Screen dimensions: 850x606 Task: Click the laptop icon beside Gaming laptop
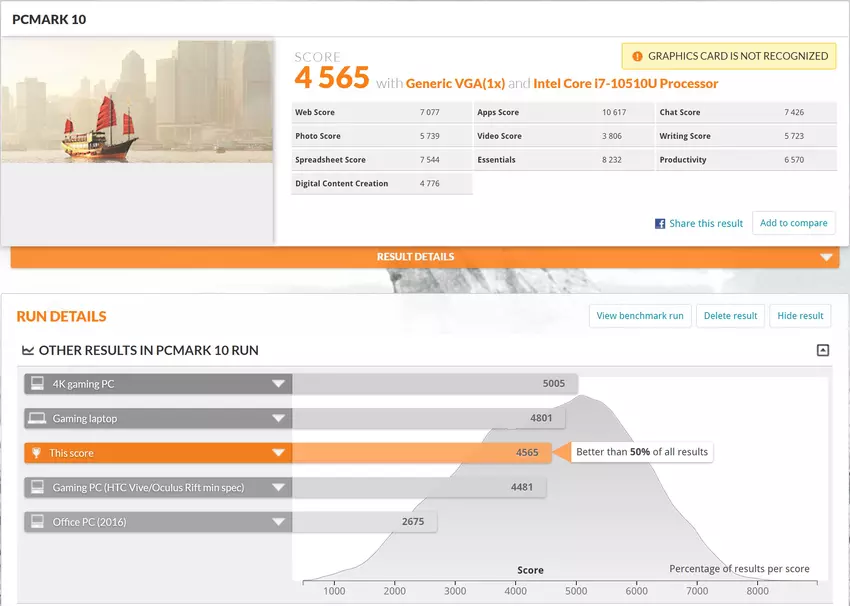(37, 418)
